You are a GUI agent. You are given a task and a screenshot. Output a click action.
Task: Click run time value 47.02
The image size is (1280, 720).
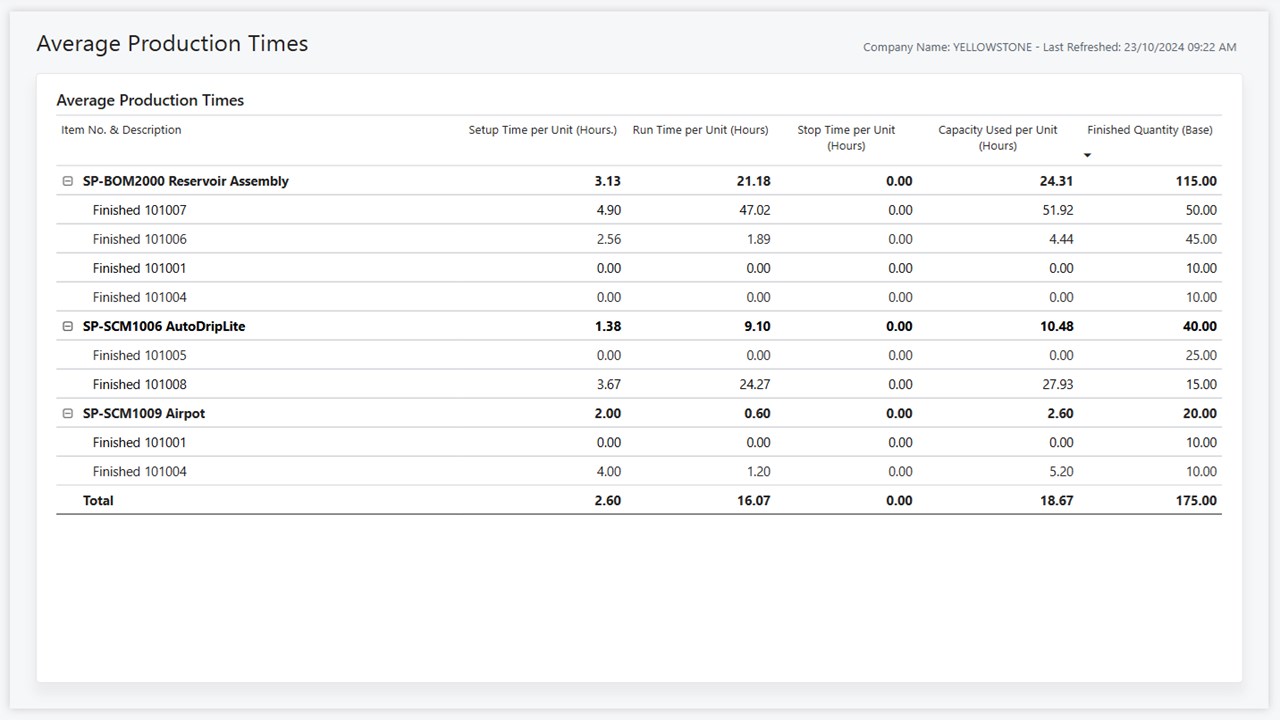754,210
